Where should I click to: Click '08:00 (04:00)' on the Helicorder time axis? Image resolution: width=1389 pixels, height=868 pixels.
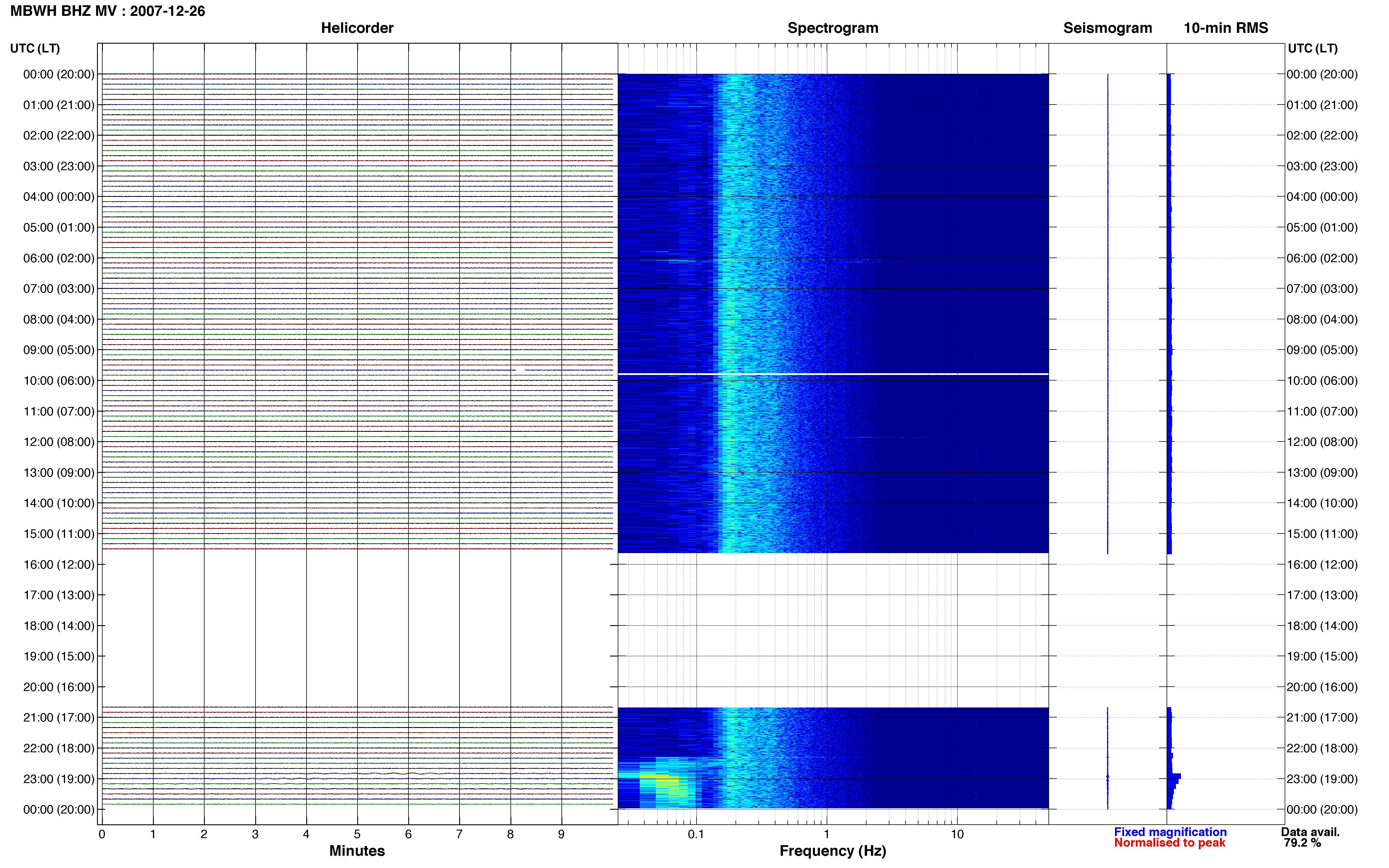pos(59,319)
